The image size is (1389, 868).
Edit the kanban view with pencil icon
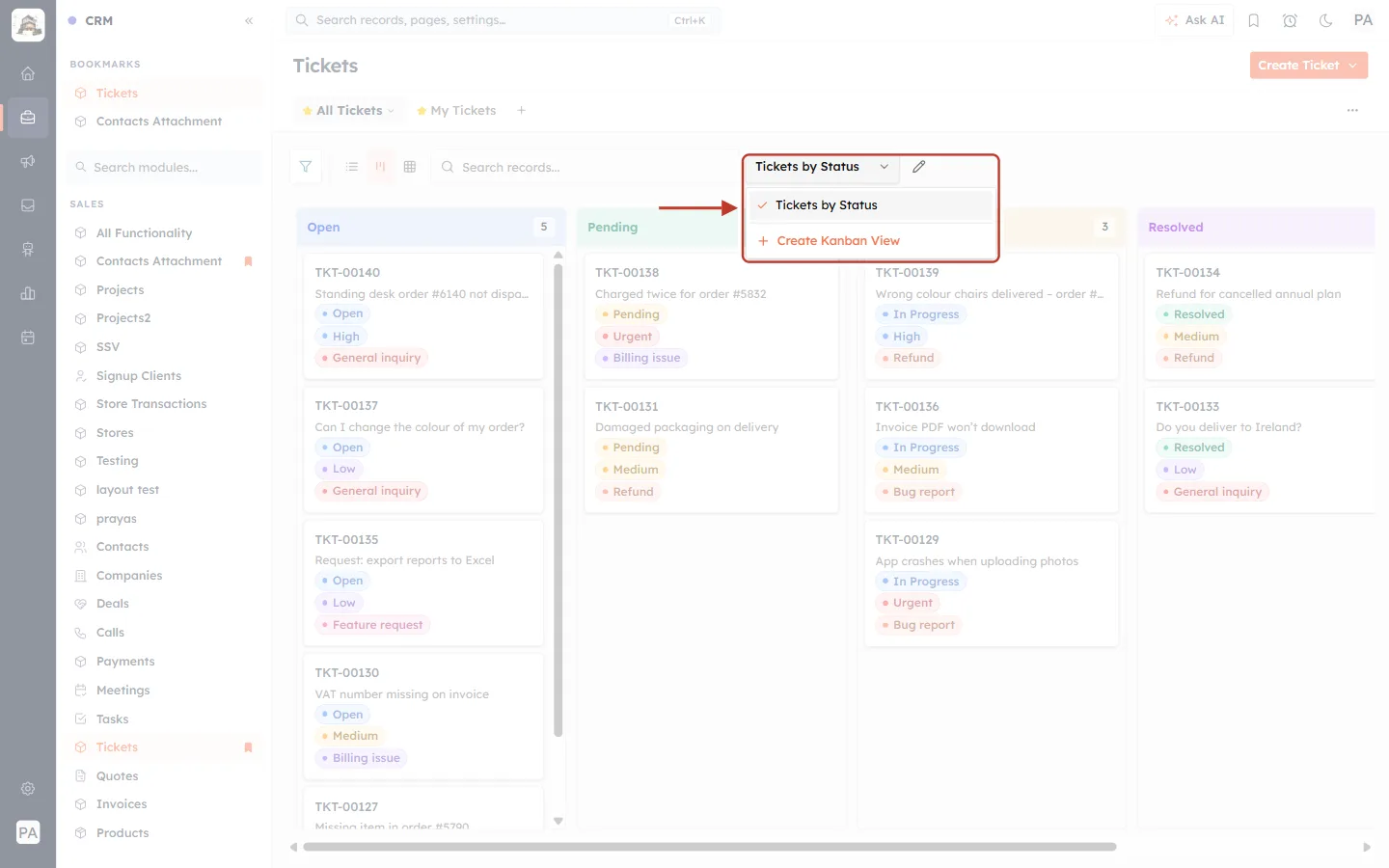point(919,167)
